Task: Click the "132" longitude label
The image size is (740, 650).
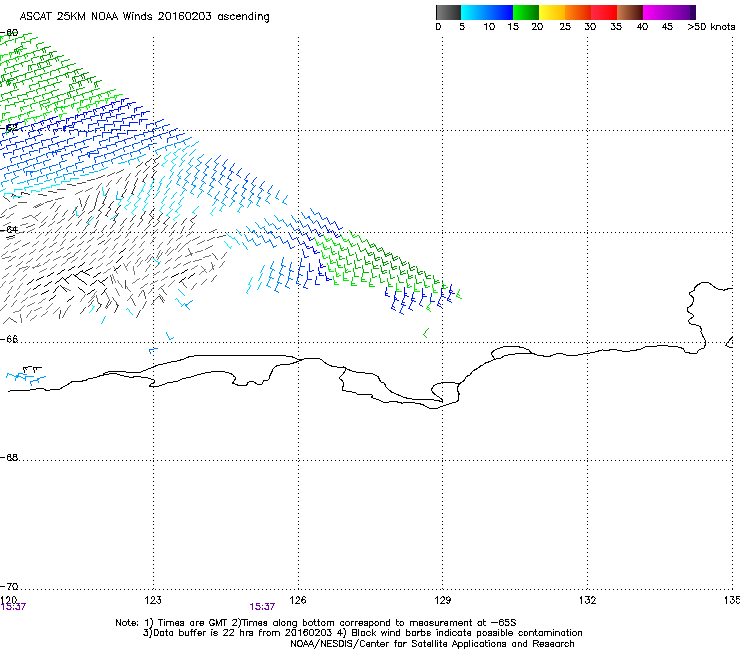Action: pyautogui.click(x=588, y=600)
